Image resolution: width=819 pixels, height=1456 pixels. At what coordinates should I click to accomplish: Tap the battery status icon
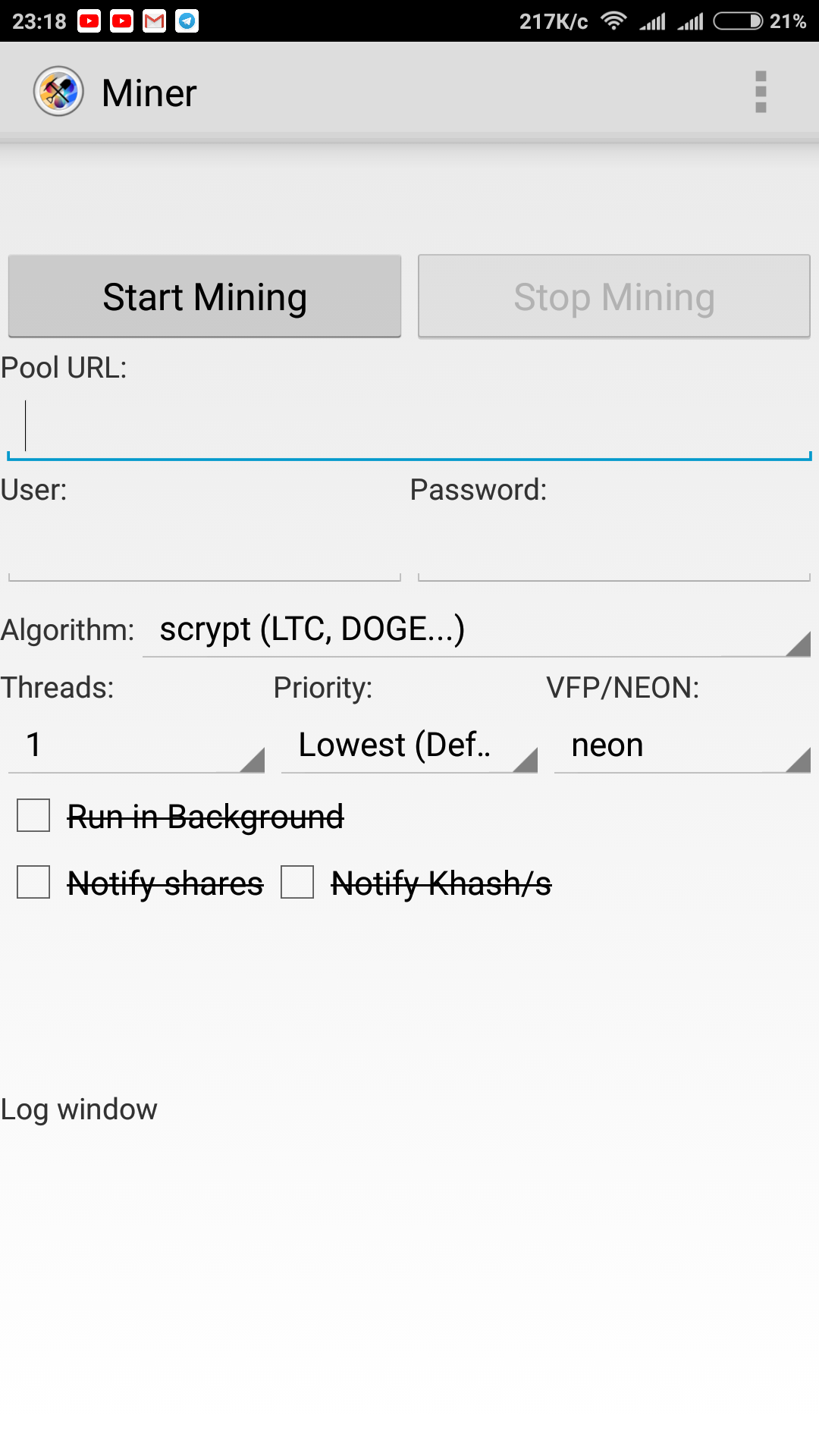tap(738, 21)
